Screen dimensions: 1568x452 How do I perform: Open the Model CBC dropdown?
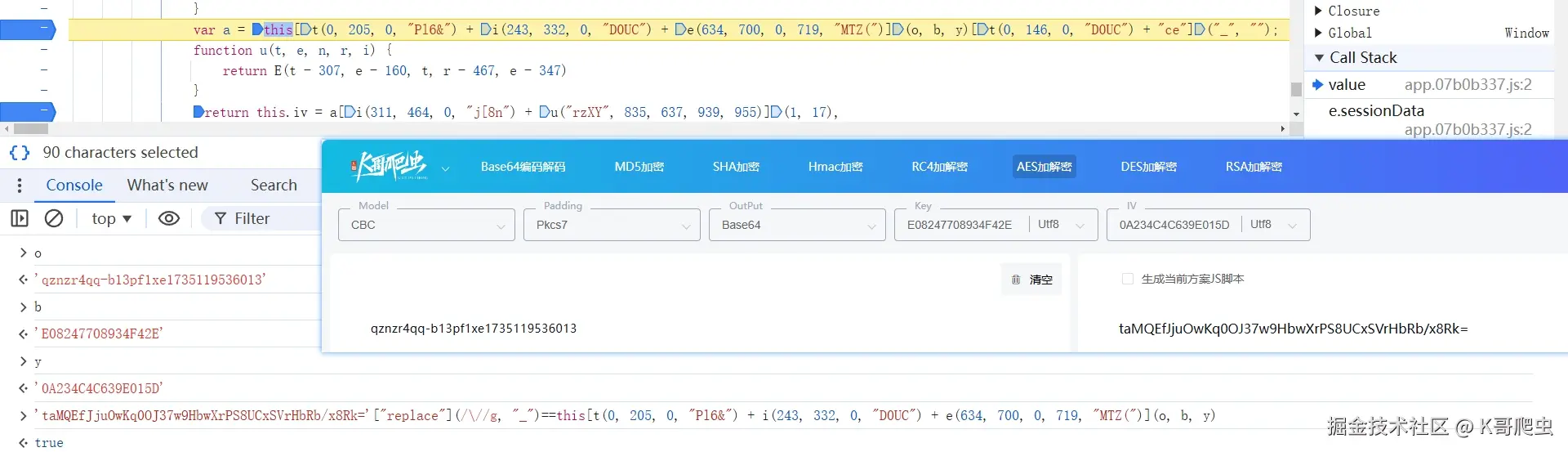point(426,225)
